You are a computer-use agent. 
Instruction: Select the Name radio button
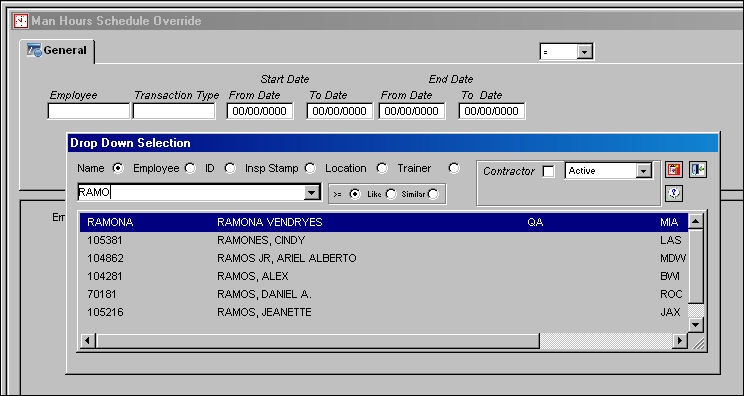pos(118,168)
